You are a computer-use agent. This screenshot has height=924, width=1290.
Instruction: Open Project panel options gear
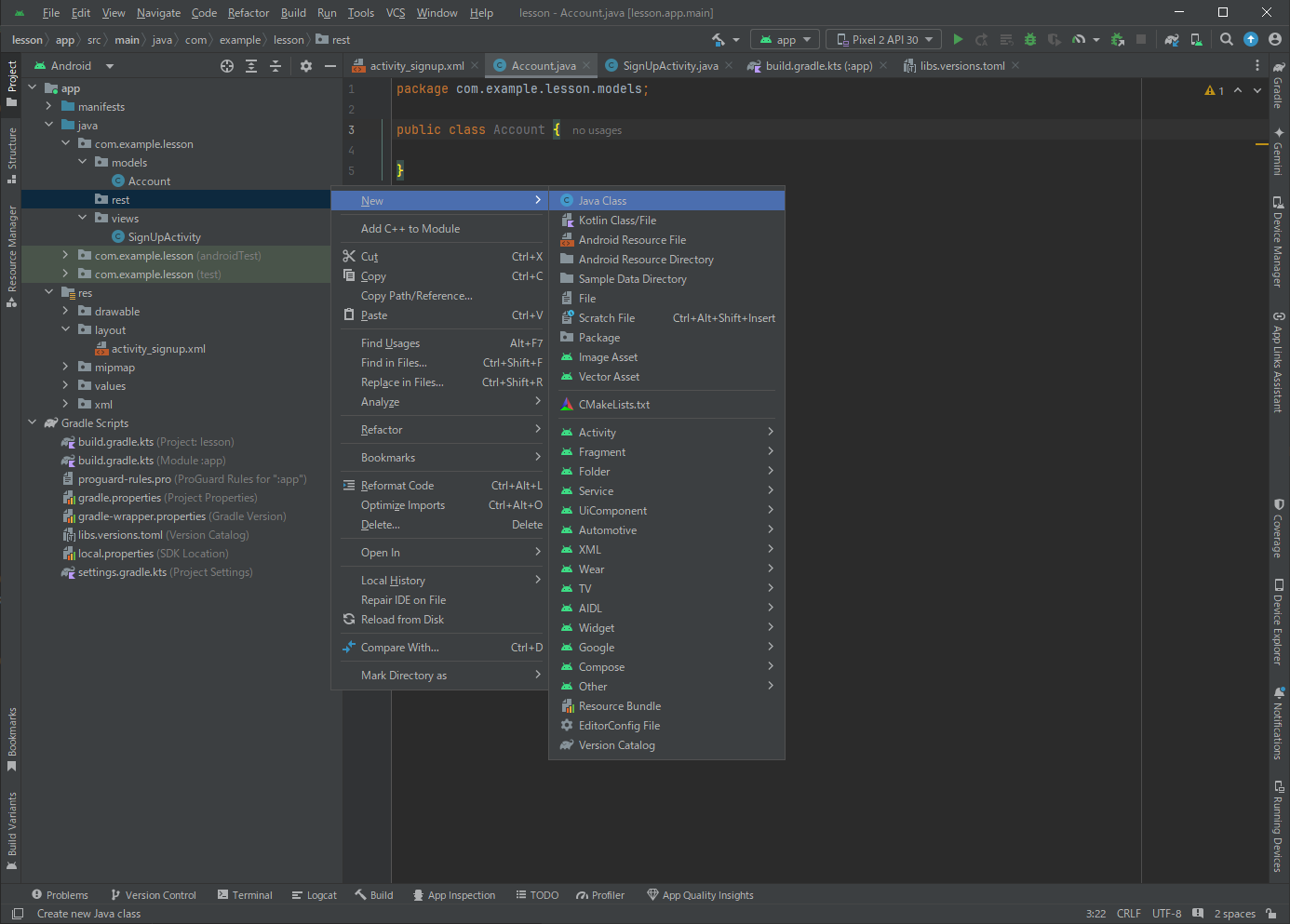306,66
